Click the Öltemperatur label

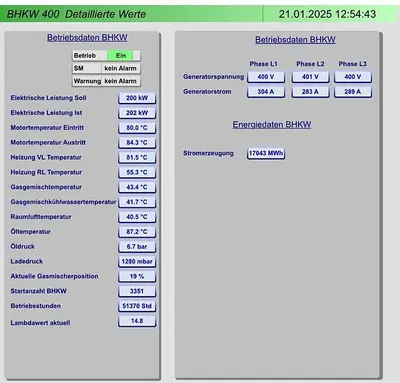click(x=30, y=231)
